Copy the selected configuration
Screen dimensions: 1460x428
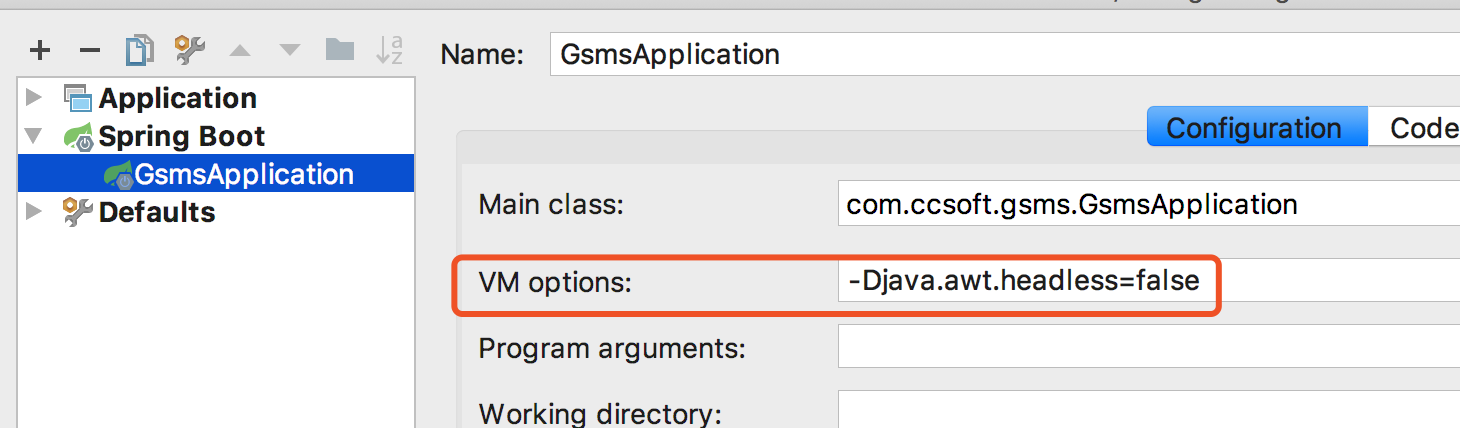[140, 50]
